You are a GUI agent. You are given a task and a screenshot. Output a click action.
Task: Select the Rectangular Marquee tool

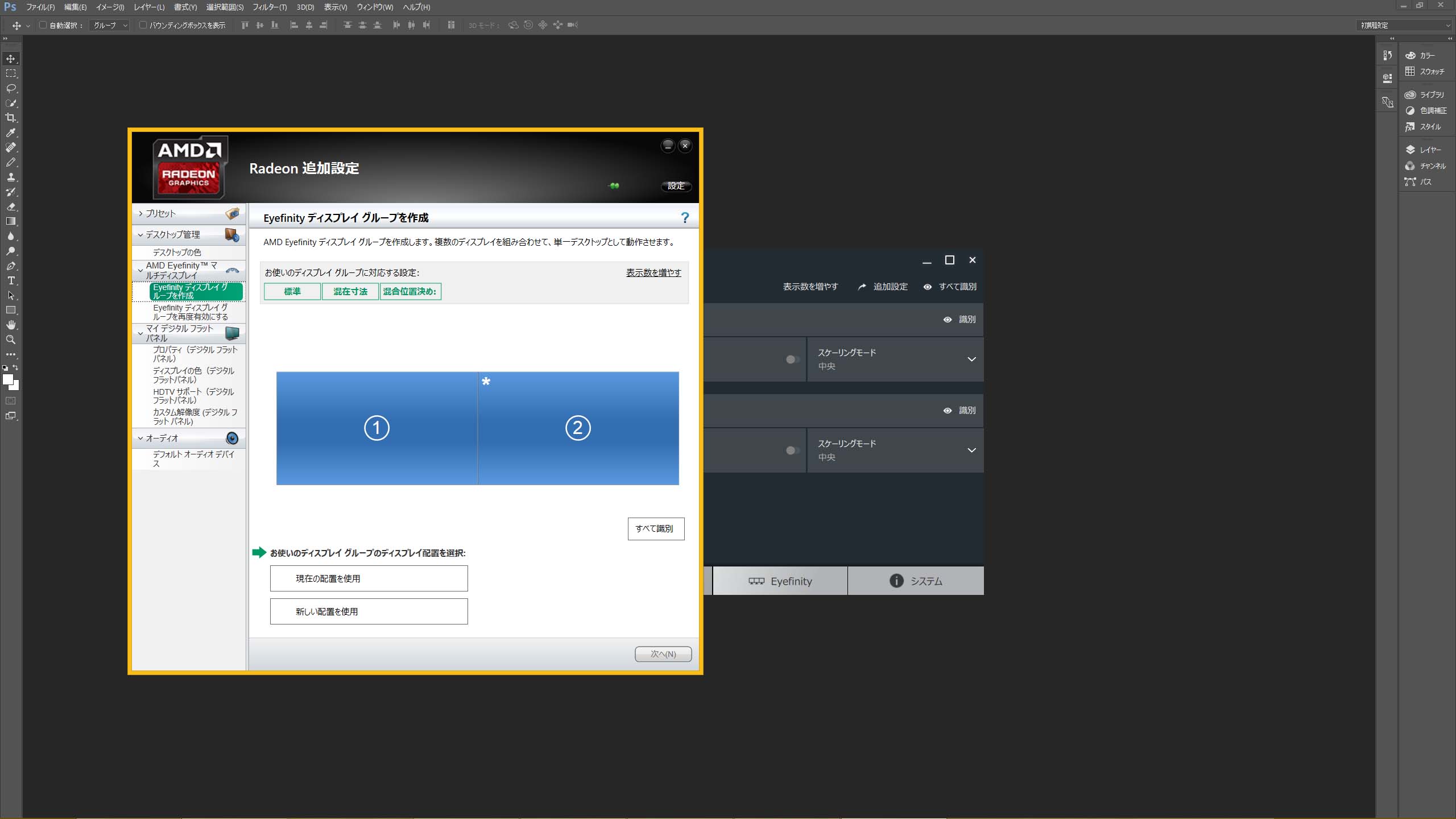tap(11, 73)
